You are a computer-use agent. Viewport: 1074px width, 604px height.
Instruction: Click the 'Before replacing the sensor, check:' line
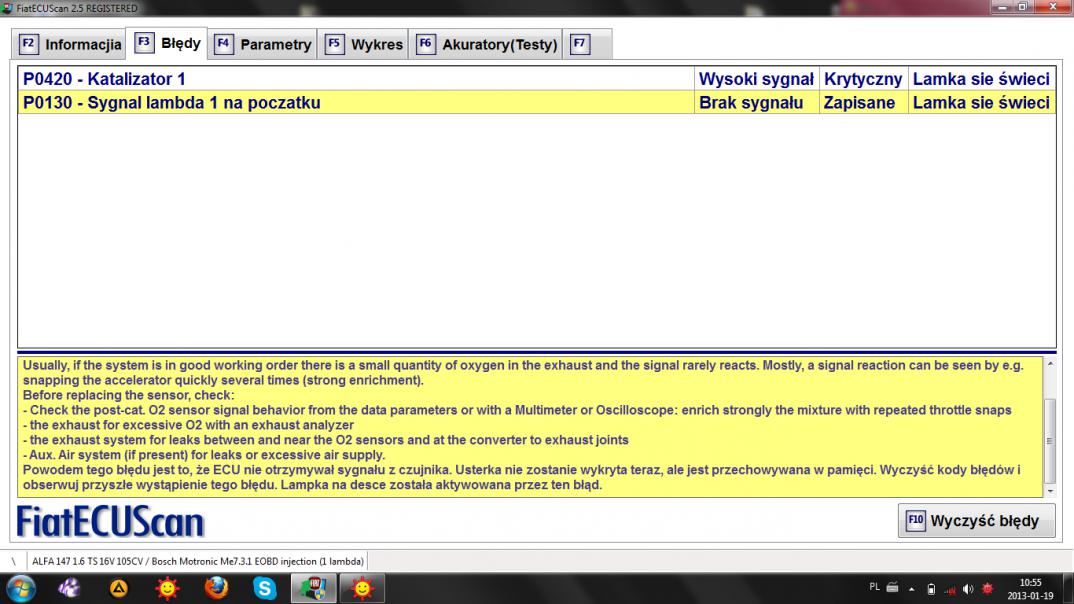click(x=128, y=395)
